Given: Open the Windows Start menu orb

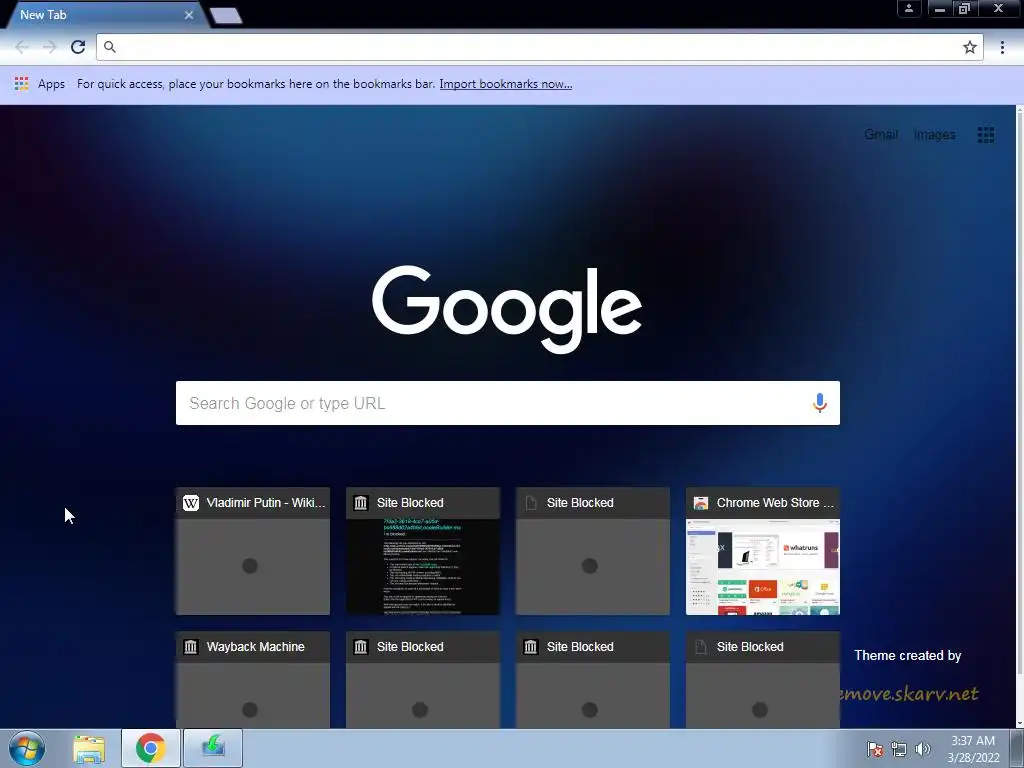Looking at the screenshot, I should tap(27, 748).
